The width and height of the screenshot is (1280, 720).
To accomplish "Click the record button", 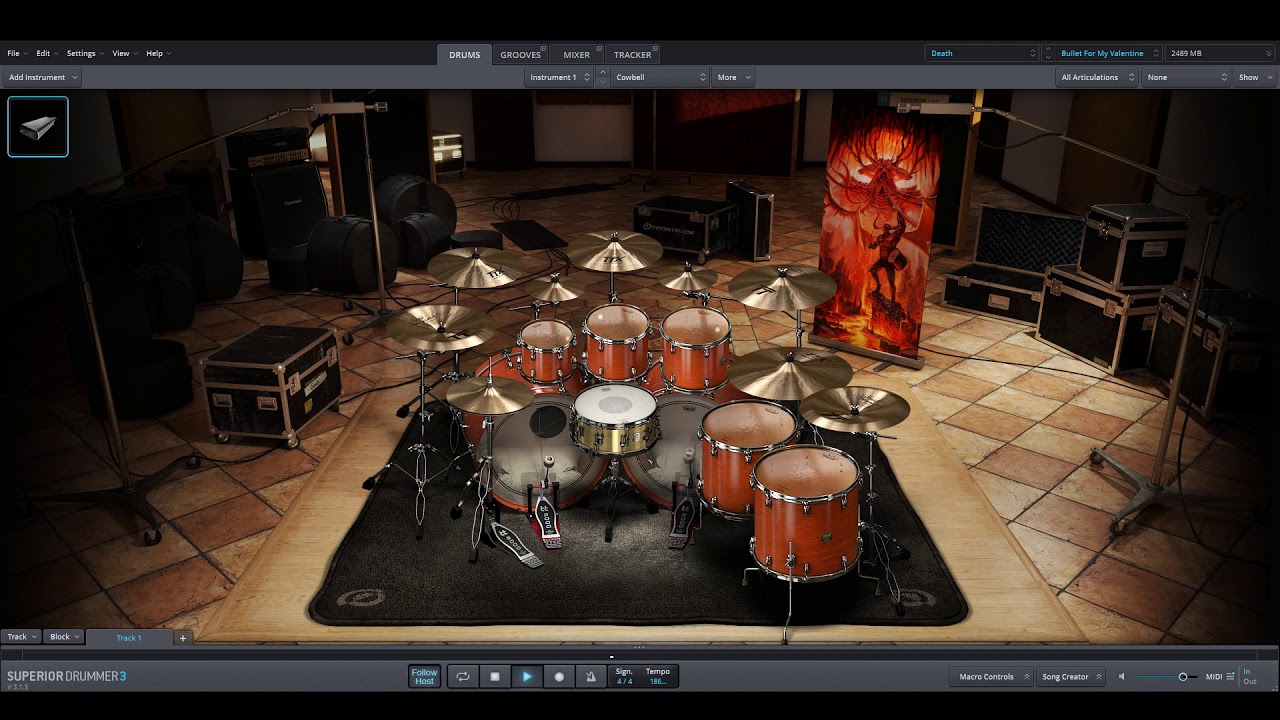I will tap(559, 677).
